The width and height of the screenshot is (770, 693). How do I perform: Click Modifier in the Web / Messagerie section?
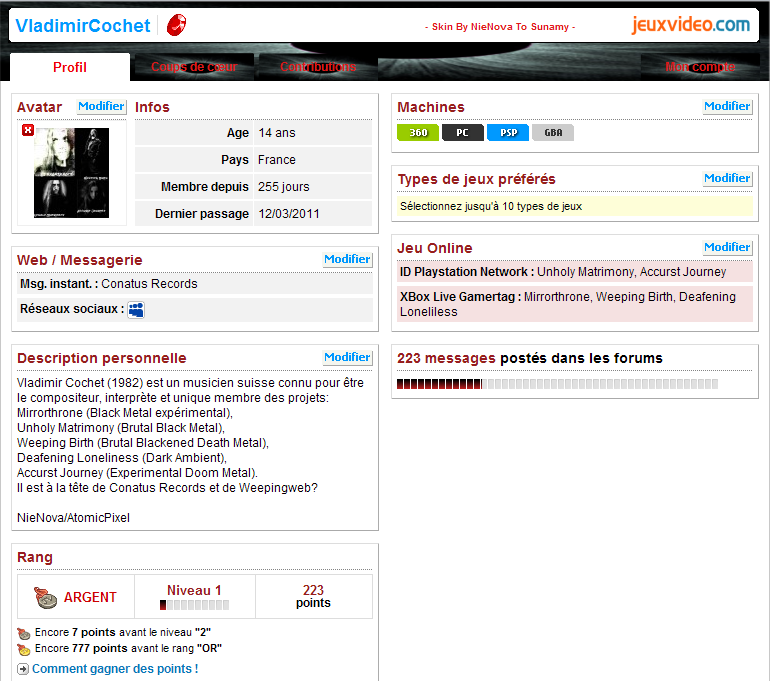tap(347, 259)
